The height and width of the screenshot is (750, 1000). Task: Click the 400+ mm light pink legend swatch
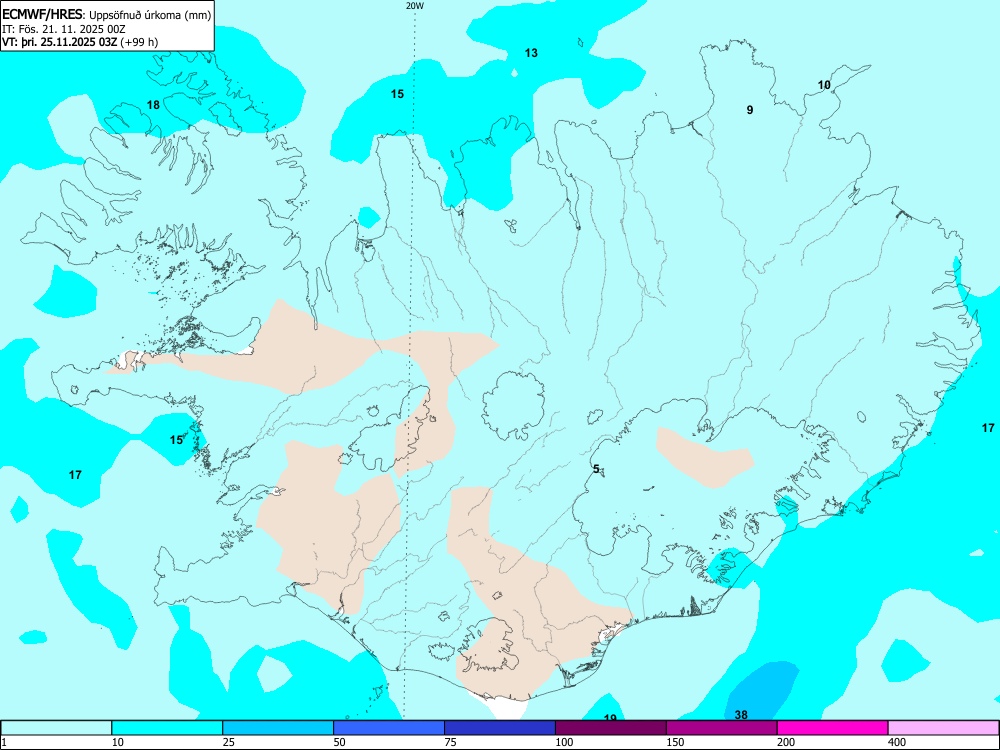pyautogui.click(x=944, y=728)
